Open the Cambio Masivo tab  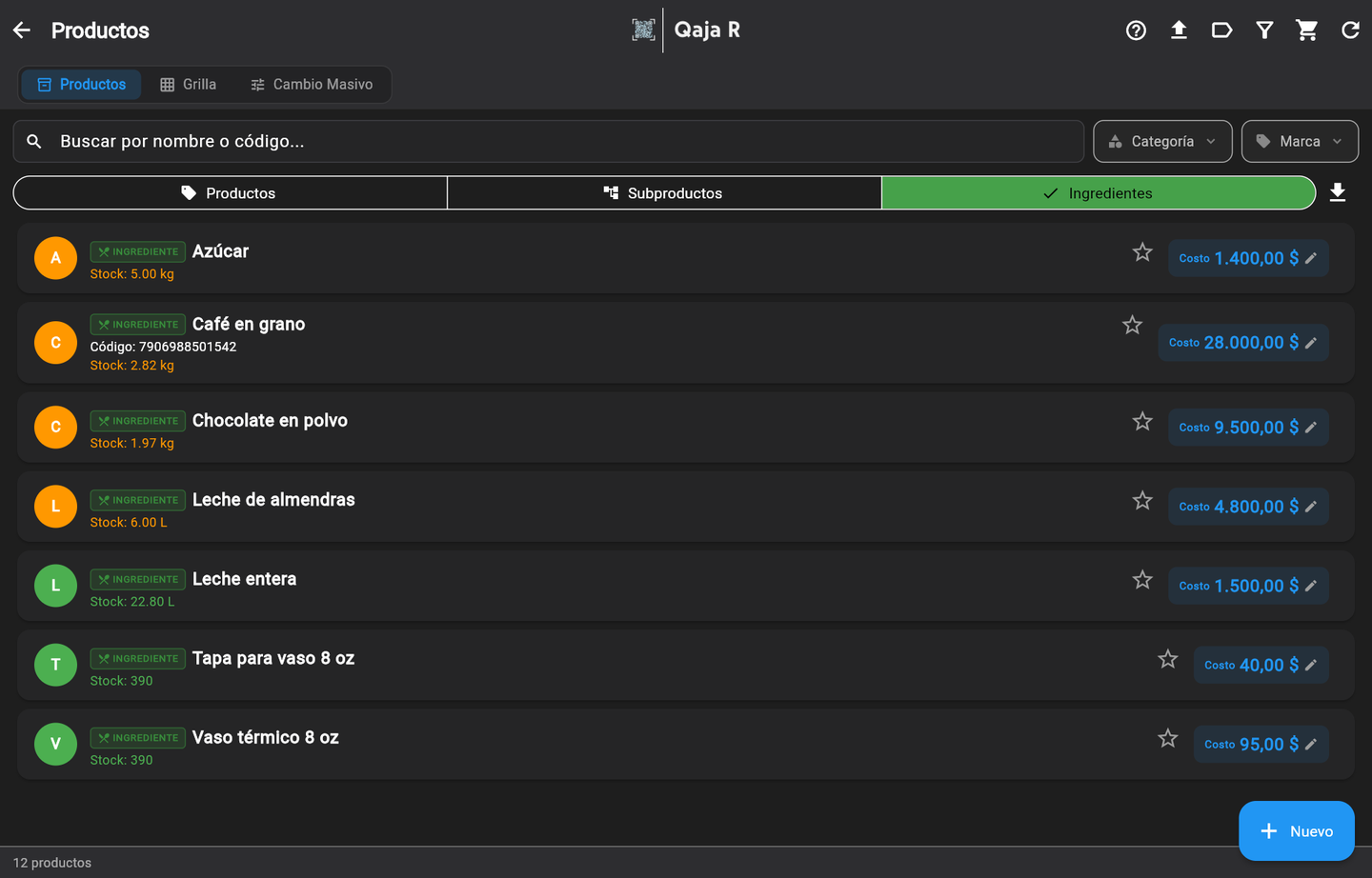pos(312,85)
